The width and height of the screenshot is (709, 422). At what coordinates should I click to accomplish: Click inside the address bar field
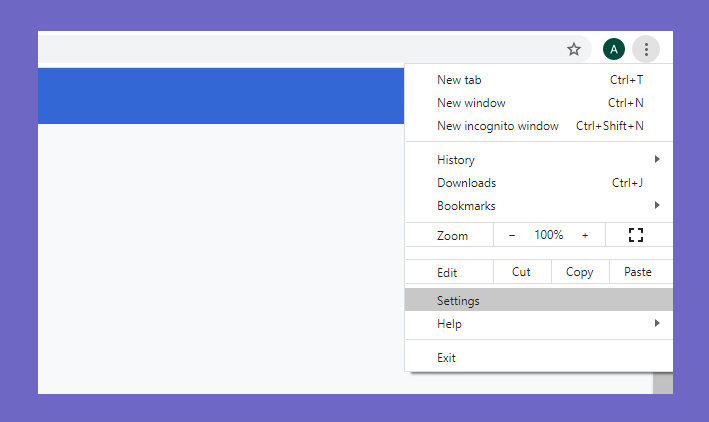(298, 49)
